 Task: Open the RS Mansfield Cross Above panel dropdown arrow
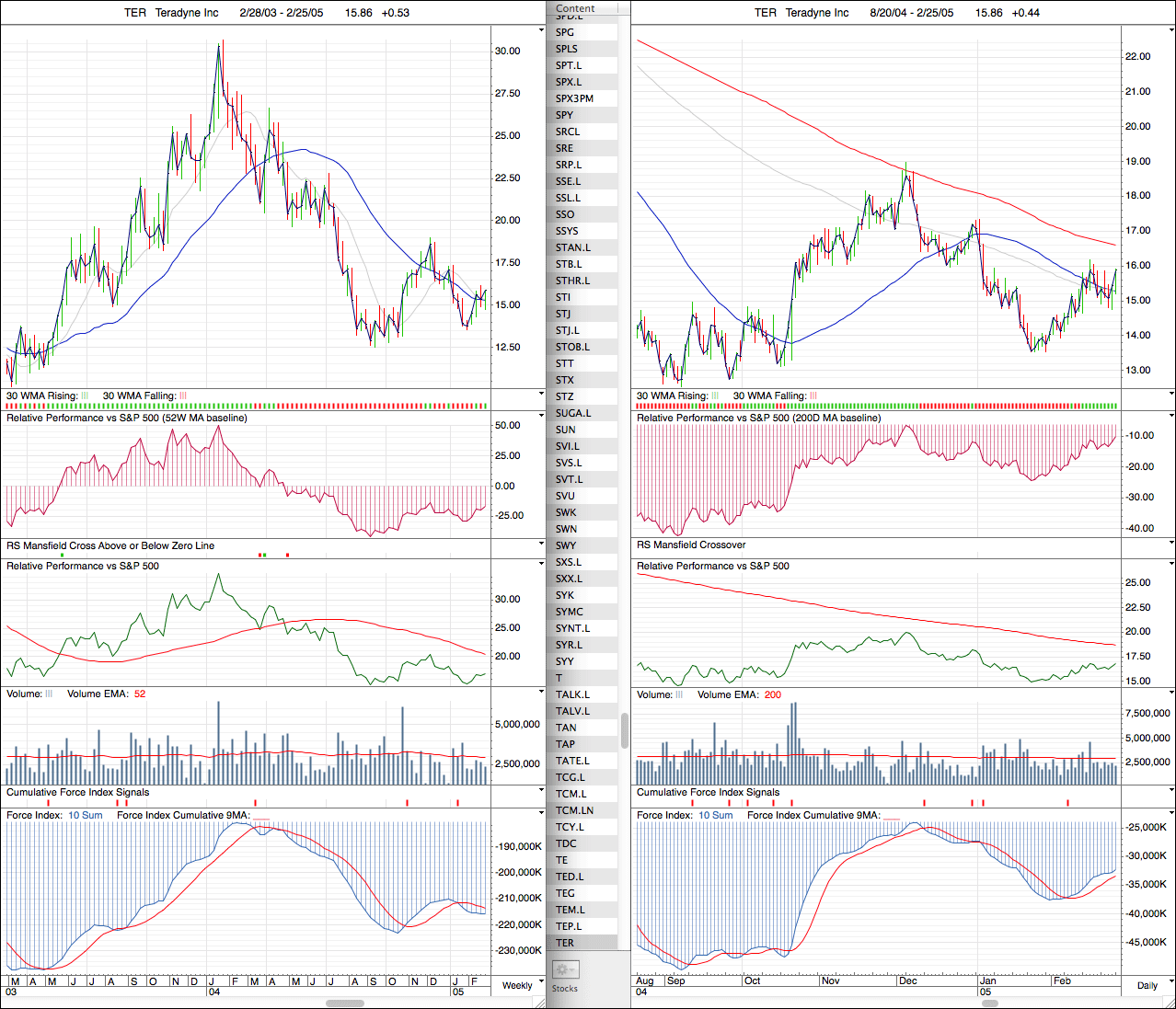coord(541,544)
